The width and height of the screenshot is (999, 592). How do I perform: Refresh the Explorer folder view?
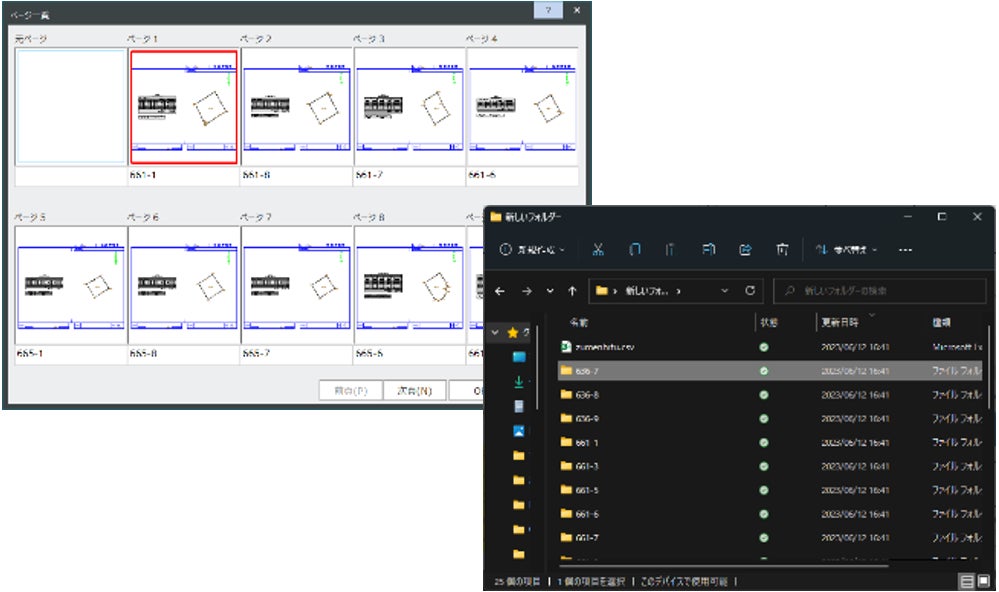click(750, 291)
